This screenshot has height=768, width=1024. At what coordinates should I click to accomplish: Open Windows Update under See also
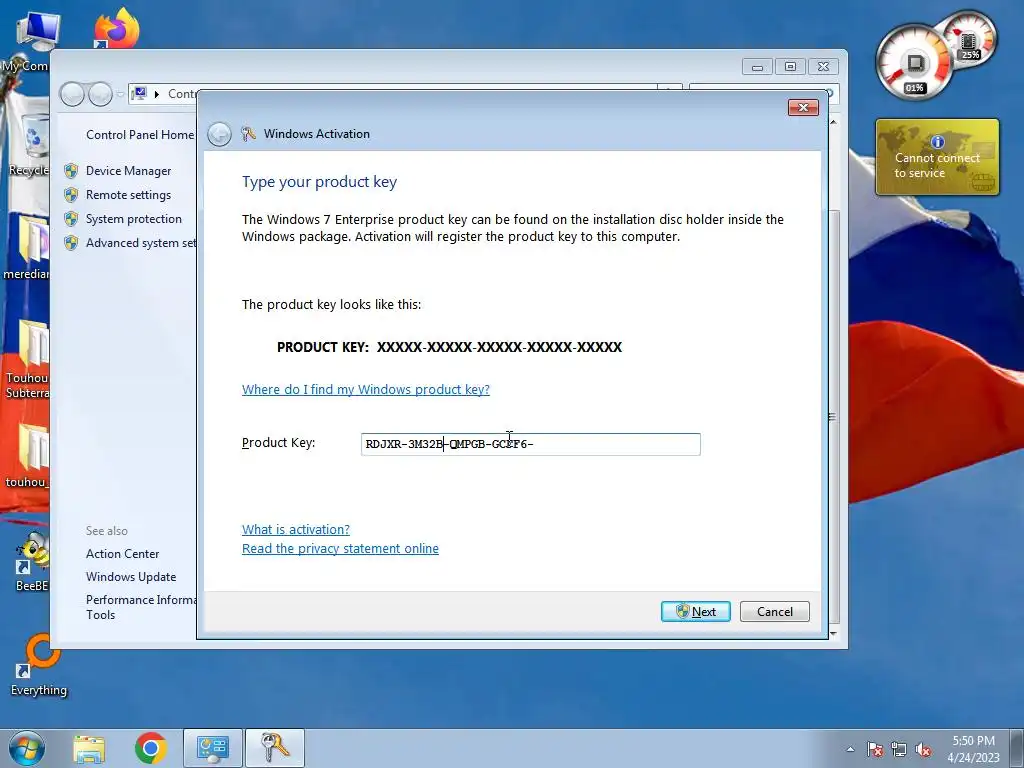point(131,577)
